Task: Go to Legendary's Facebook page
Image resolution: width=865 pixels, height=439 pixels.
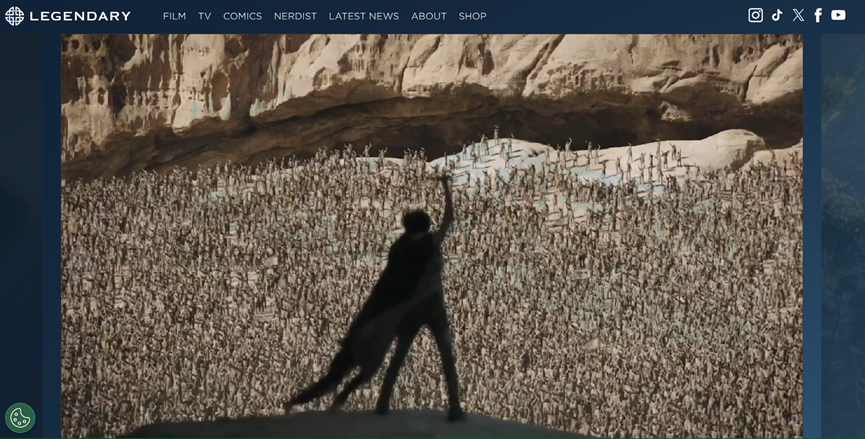Action: pos(818,15)
